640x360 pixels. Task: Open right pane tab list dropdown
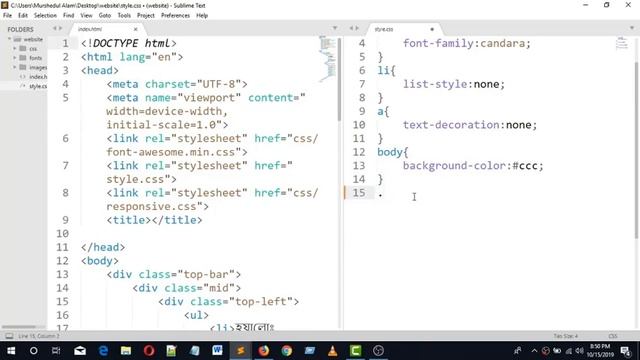632,28
